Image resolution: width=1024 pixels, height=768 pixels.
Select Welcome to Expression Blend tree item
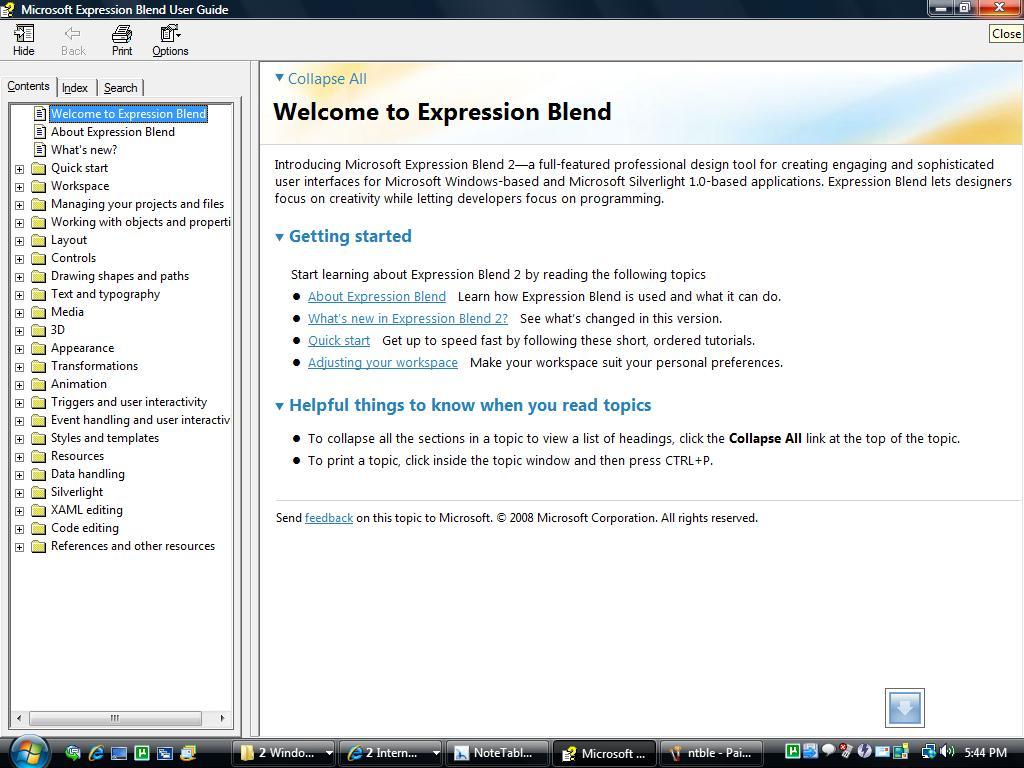point(129,114)
